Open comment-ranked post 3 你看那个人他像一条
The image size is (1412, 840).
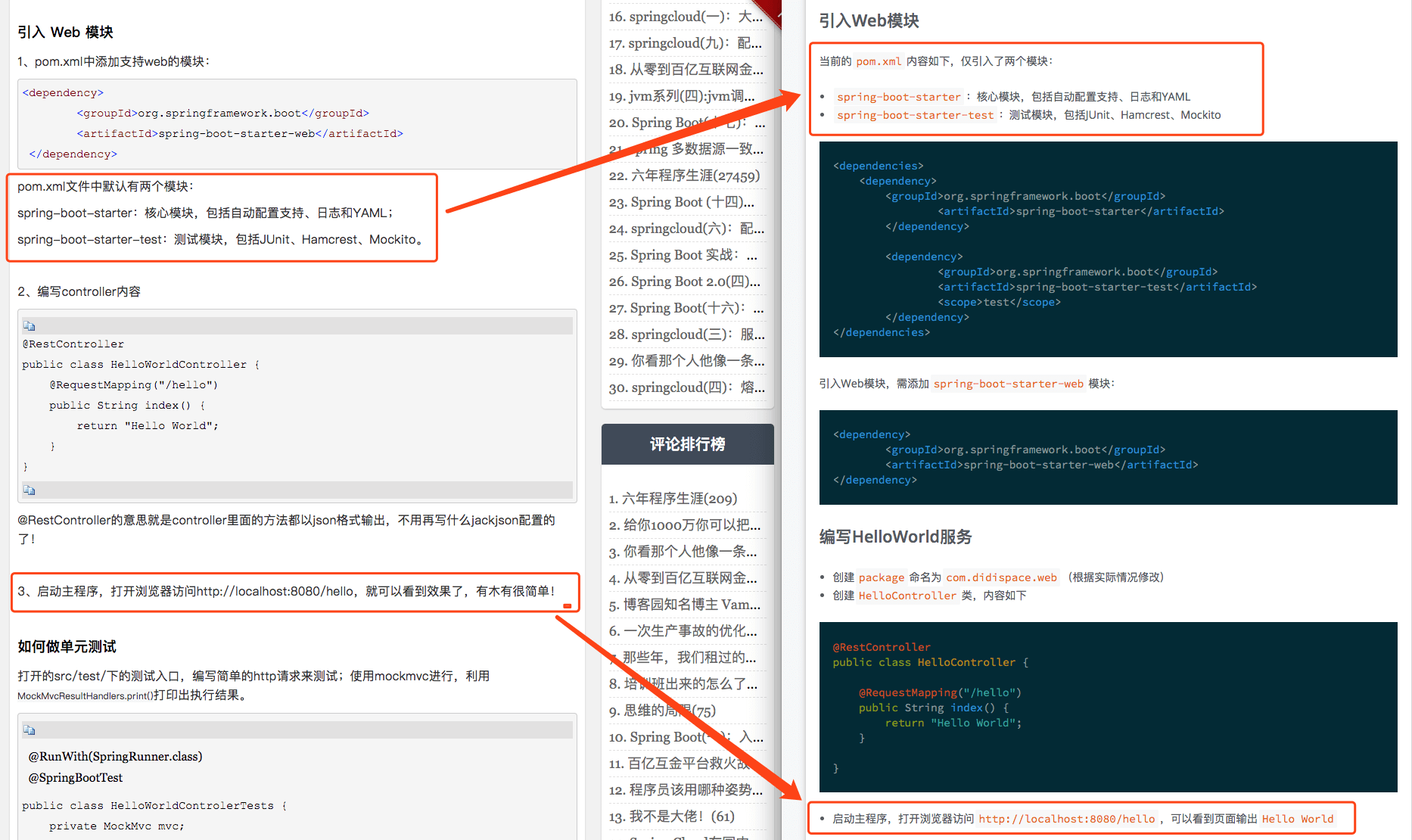coord(683,552)
